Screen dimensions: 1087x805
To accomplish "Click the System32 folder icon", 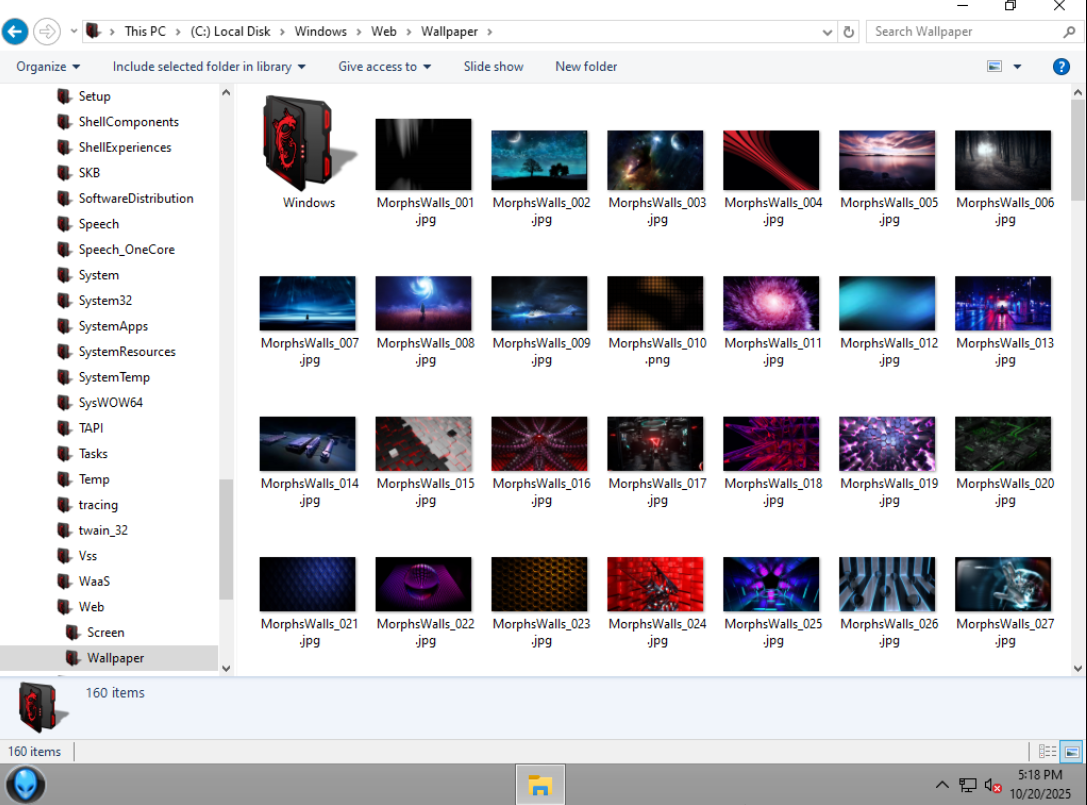I will tap(64, 300).
